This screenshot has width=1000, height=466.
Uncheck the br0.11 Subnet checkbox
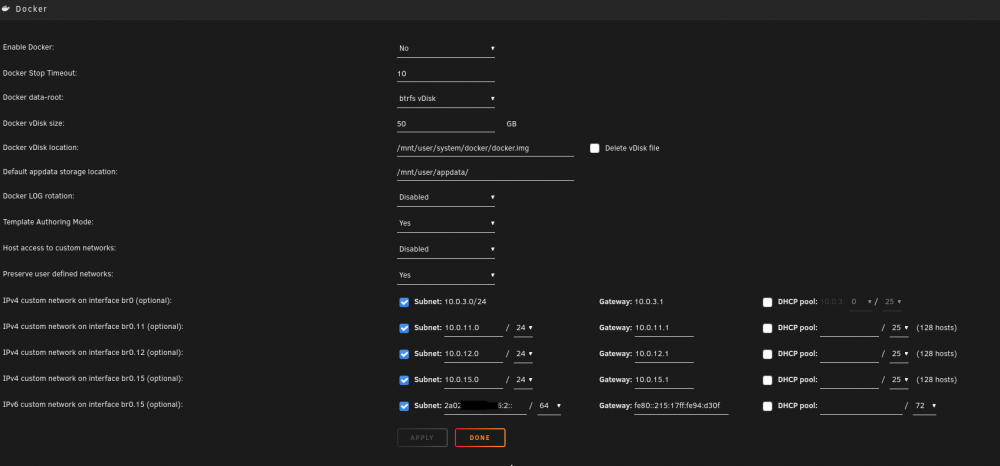(404, 328)
